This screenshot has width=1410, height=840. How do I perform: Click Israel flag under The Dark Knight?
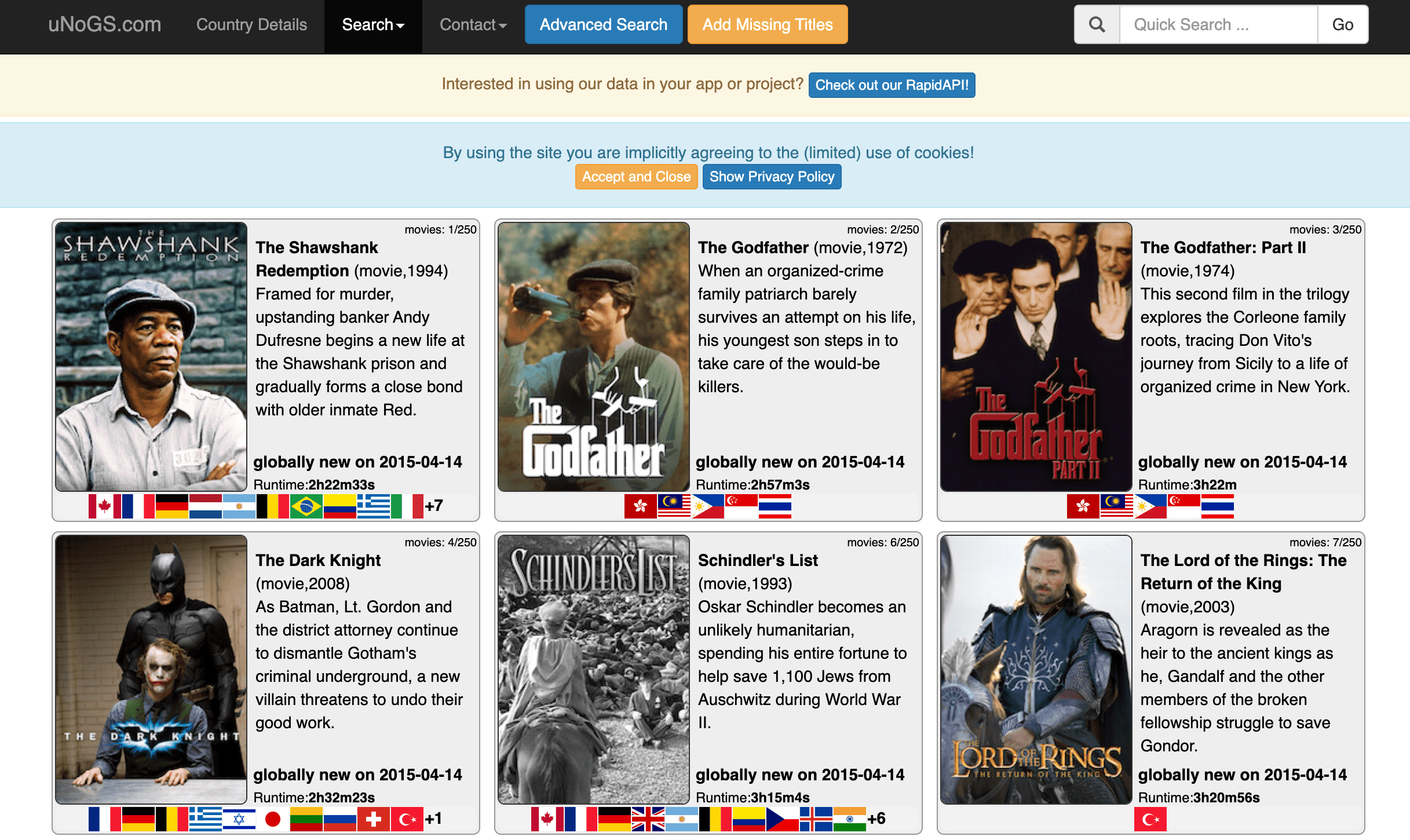pos(239,819)
